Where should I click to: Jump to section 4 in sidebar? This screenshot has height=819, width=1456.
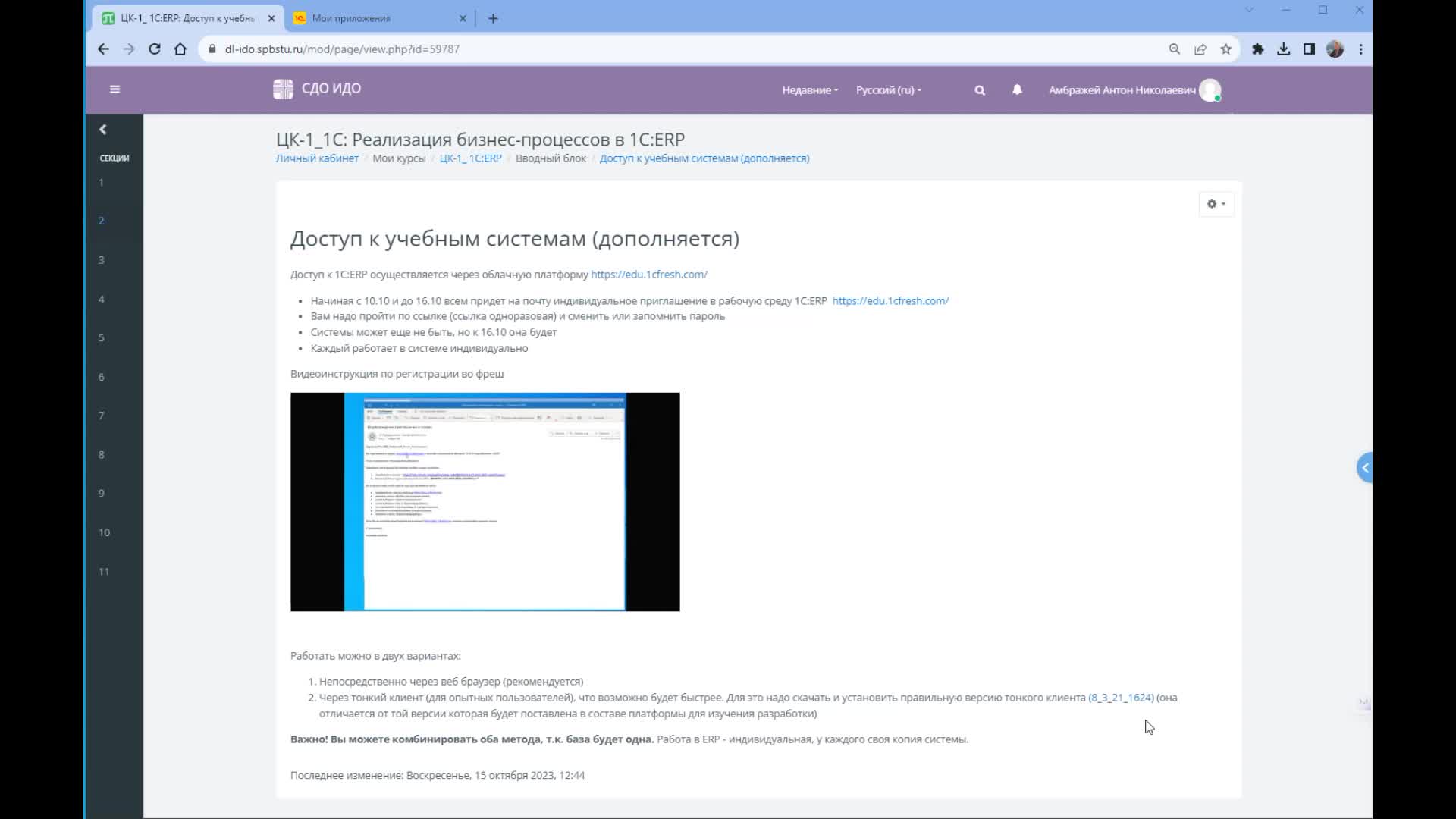click(x=101, y=300)
